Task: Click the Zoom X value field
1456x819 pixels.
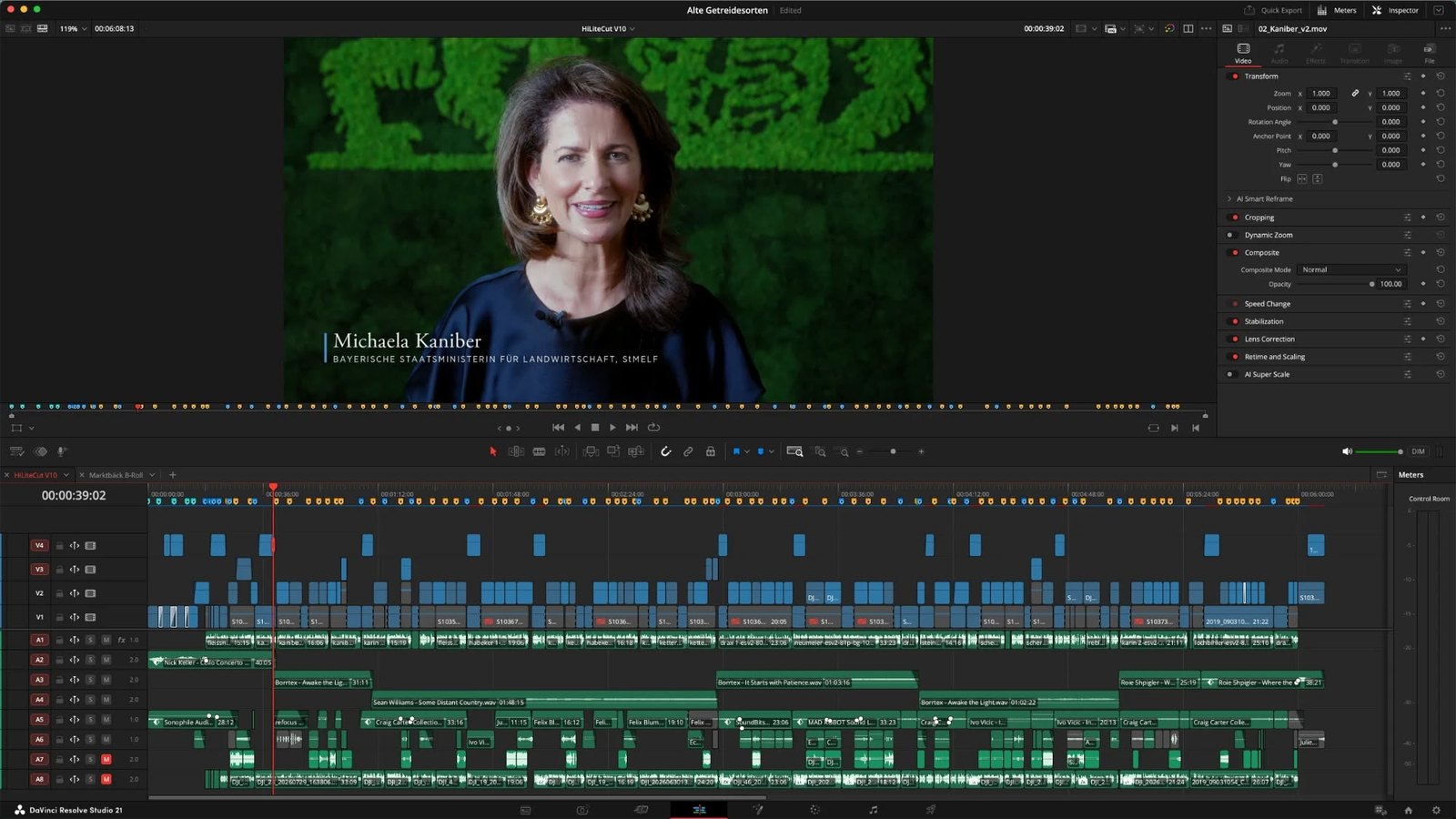Action: pos(1322,93)
